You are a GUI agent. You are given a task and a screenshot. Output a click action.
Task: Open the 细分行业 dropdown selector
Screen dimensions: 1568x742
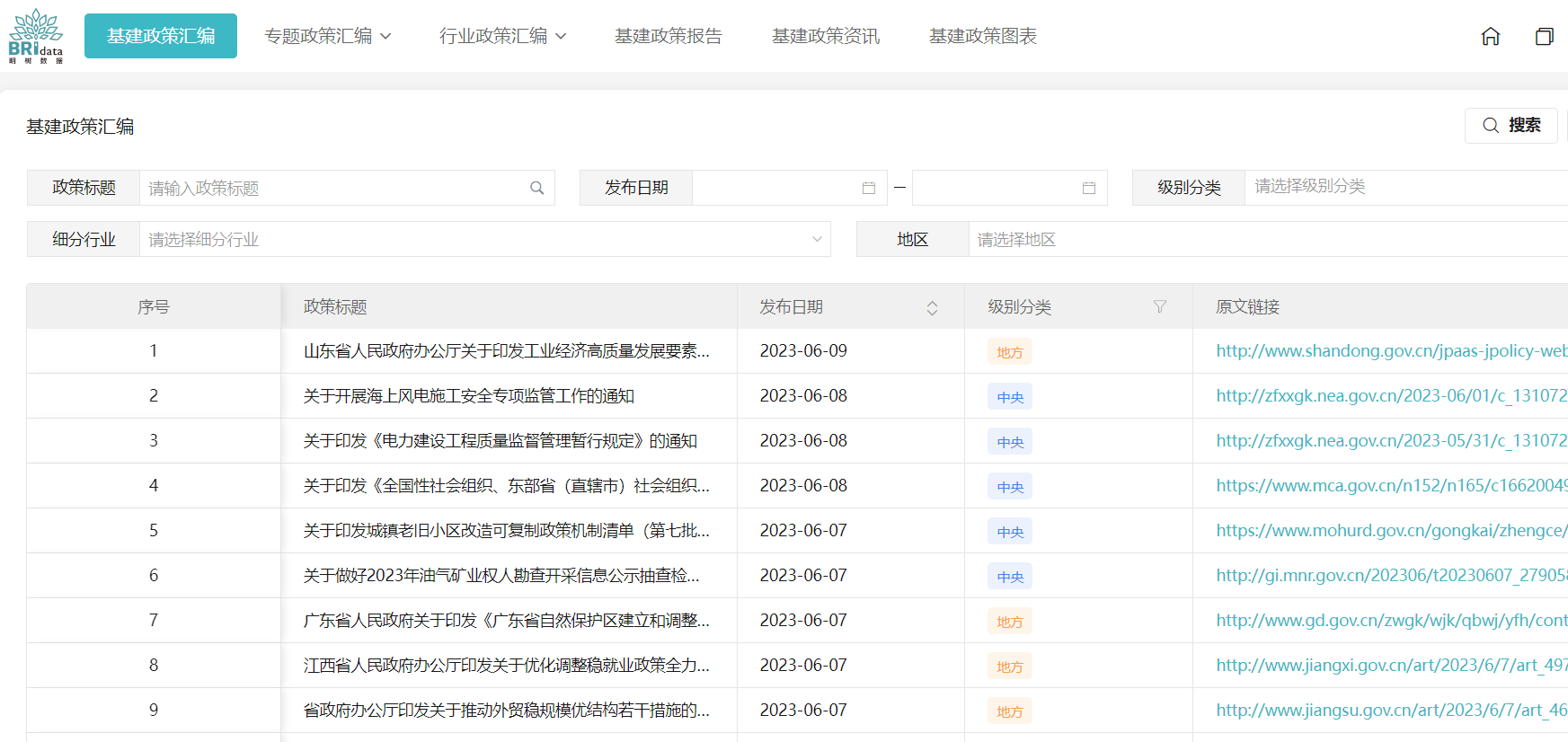[x=485, y=239]
